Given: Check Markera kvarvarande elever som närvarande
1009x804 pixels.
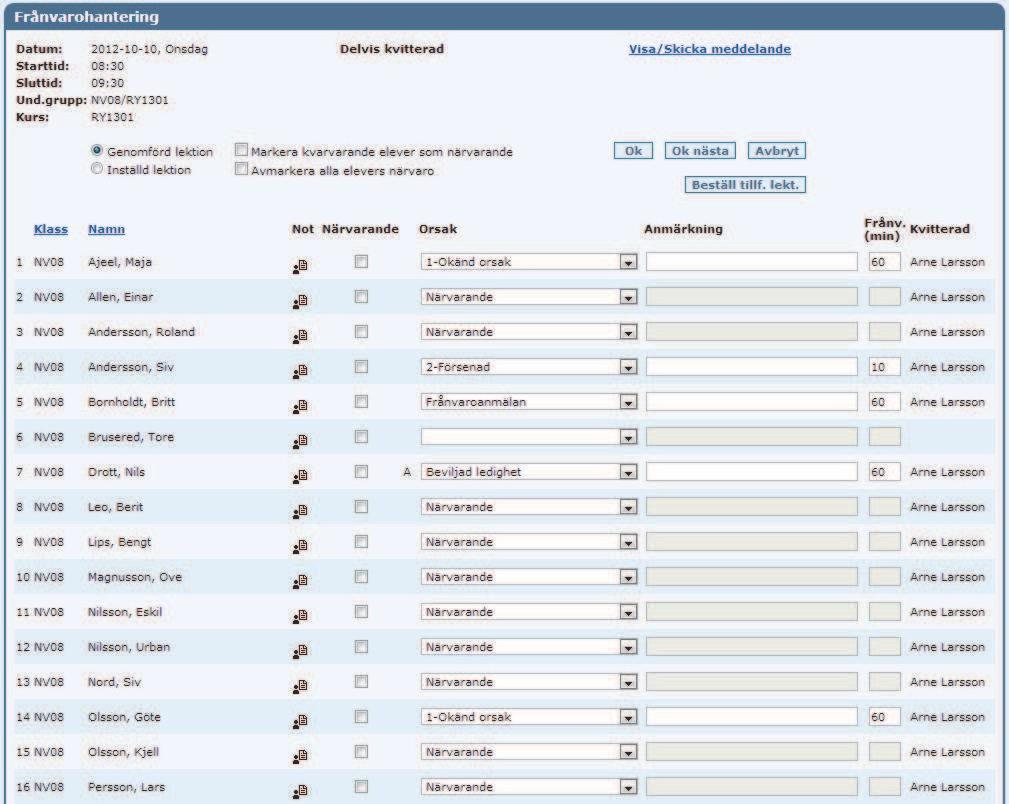Looking at the screenshot, I should [x=241, y=150].
